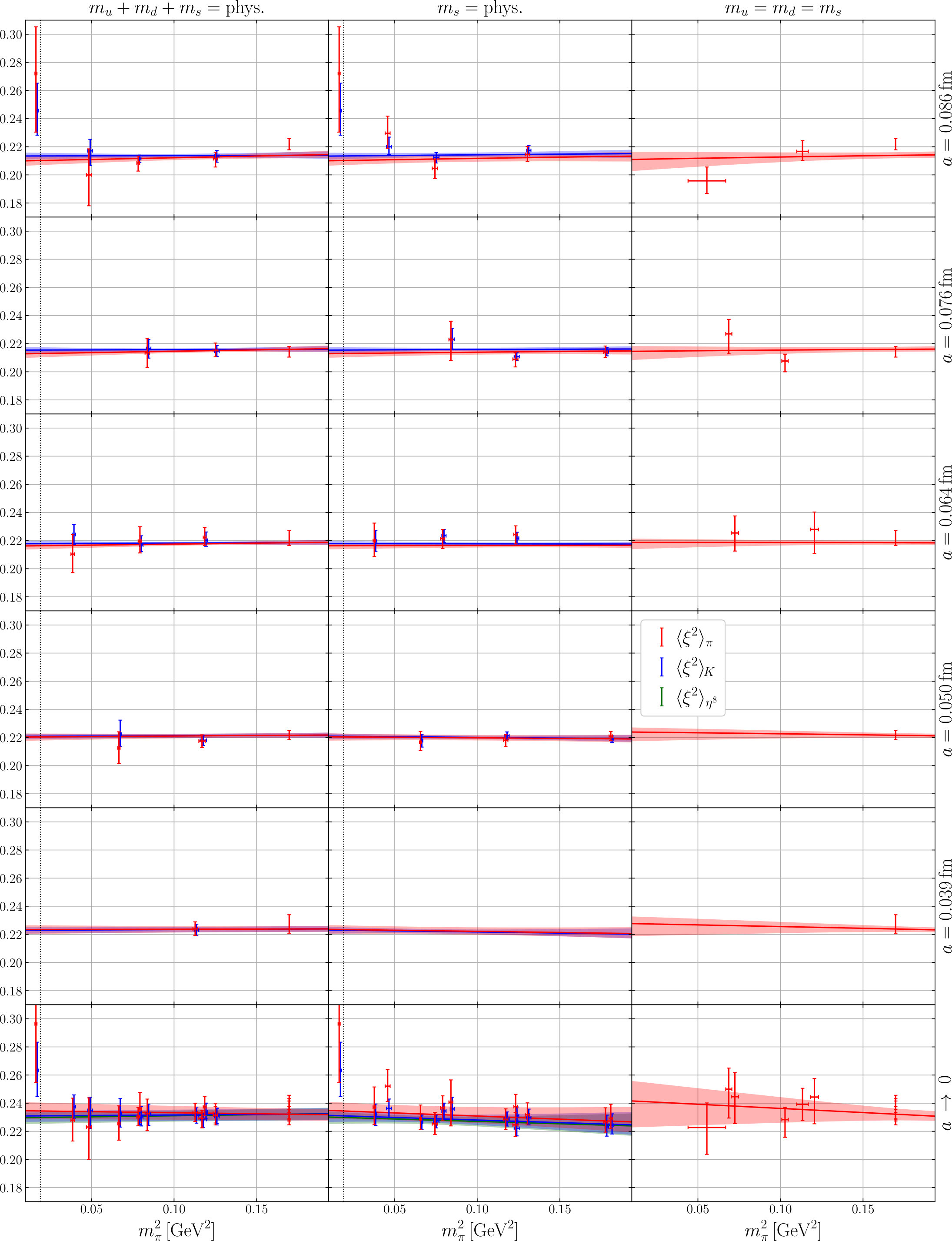Click the blue error-bar marker in the legend
Image resolution: width=952 pixels, height=1241 pixels.
click(661, 667)
